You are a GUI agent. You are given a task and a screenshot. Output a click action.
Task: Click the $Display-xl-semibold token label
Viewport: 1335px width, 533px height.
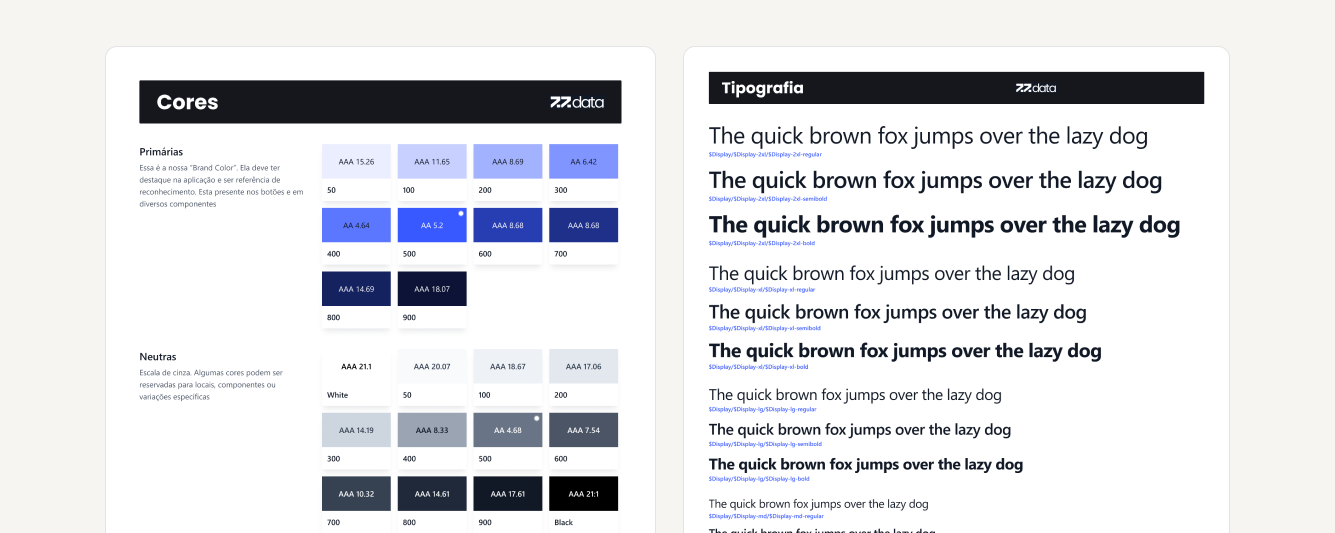[764, 328]
